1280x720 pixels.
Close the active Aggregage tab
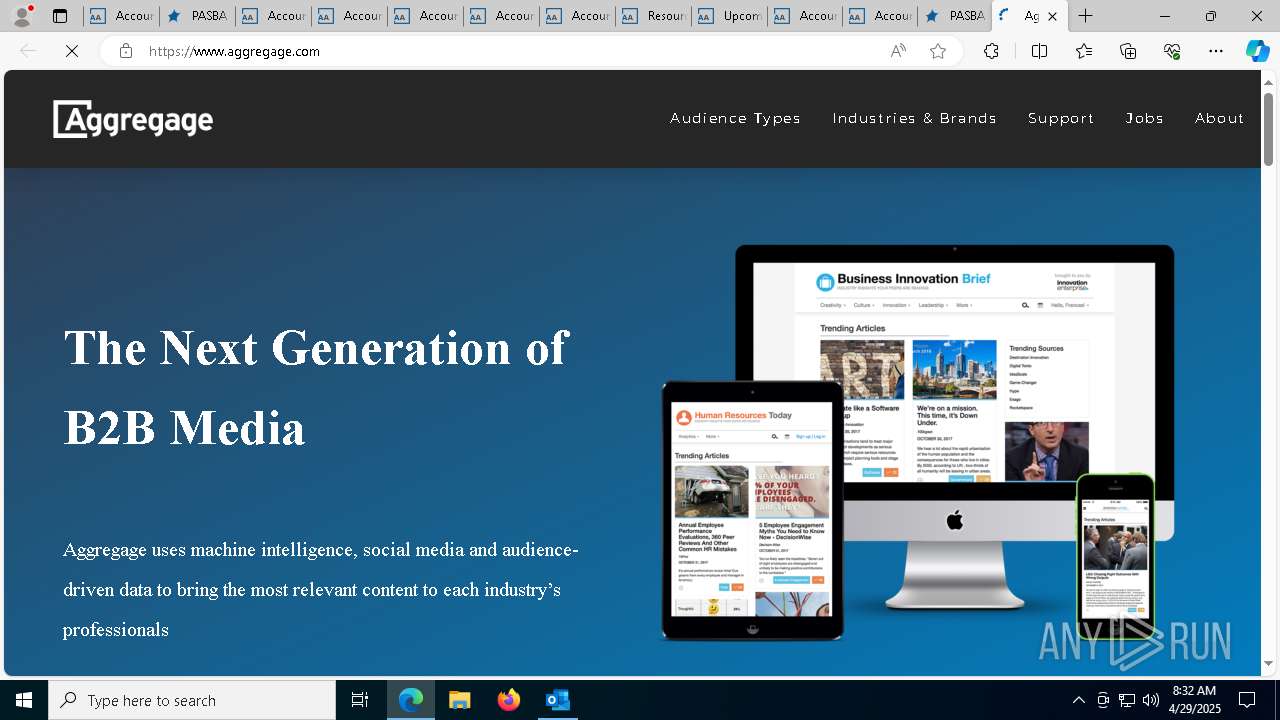(1052, 16)
